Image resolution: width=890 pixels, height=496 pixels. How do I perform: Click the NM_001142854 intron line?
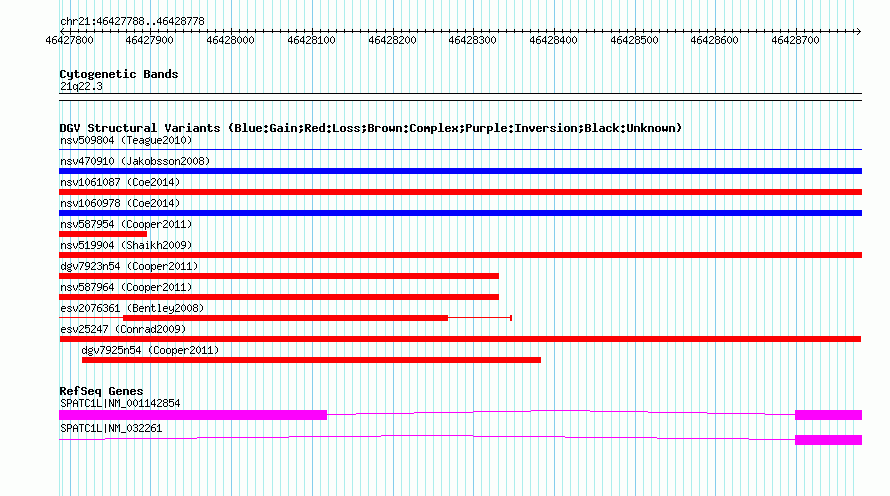561,410
